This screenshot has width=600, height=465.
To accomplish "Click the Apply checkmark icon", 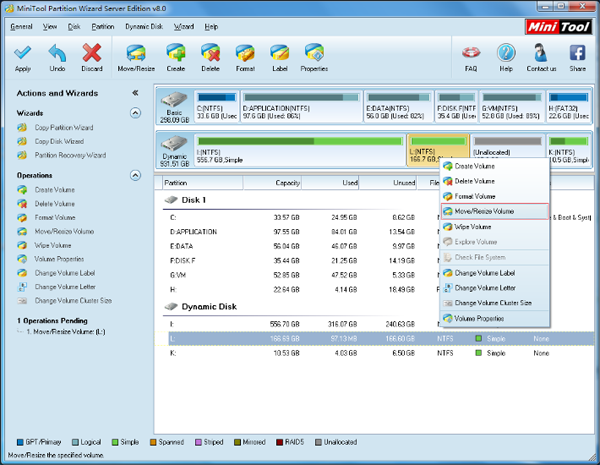I will 23,53.
